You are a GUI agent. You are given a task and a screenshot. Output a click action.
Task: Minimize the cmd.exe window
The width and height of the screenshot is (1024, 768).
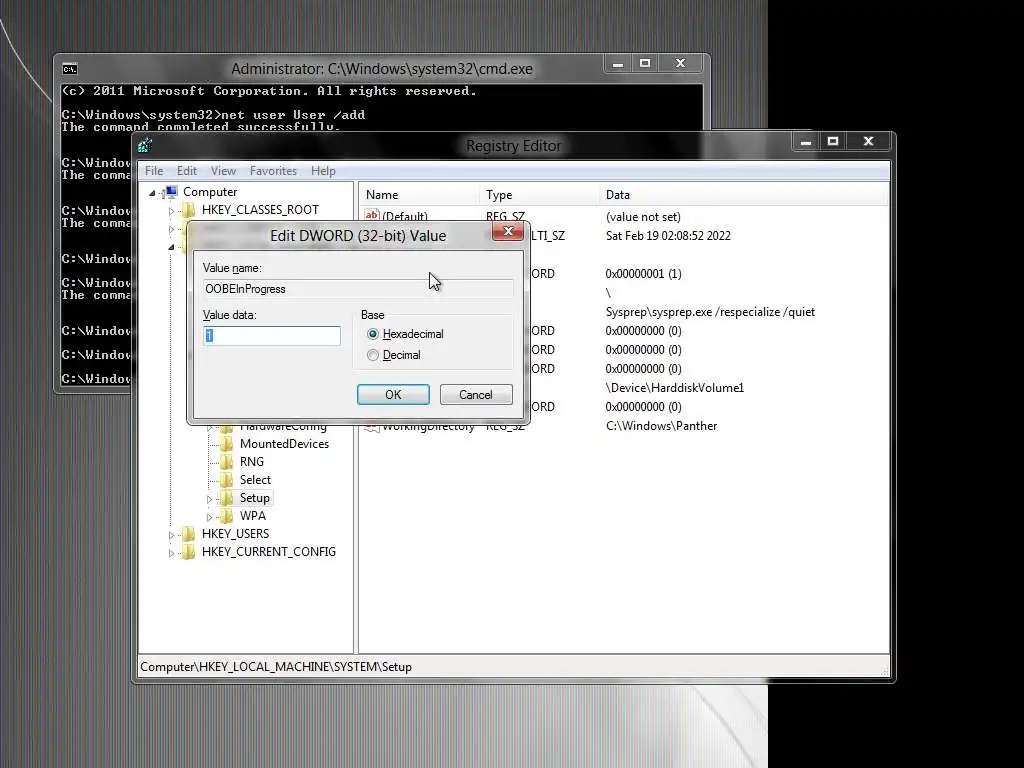tap(618, 63)
